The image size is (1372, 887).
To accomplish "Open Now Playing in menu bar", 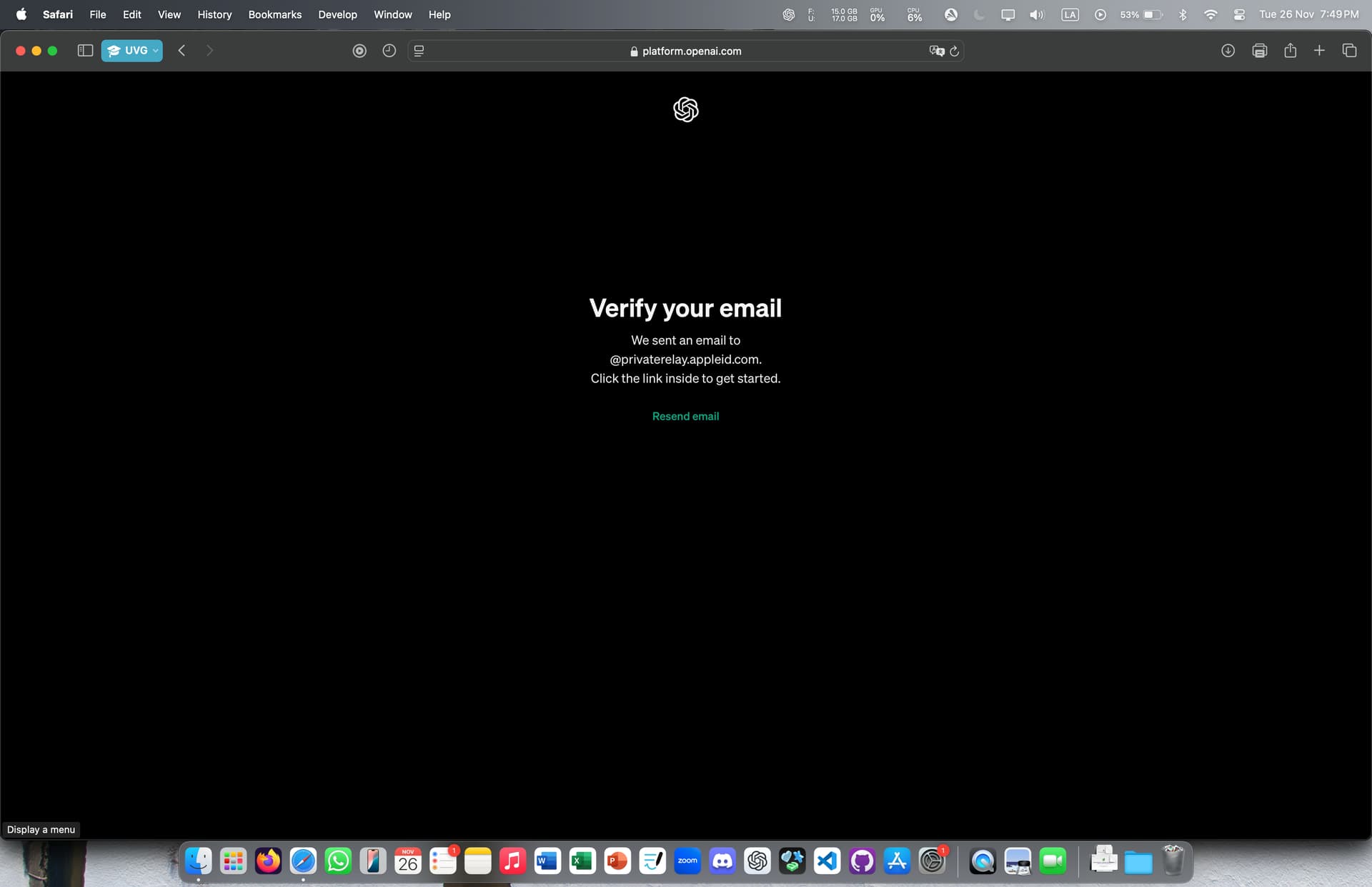I will (1100, 14).
